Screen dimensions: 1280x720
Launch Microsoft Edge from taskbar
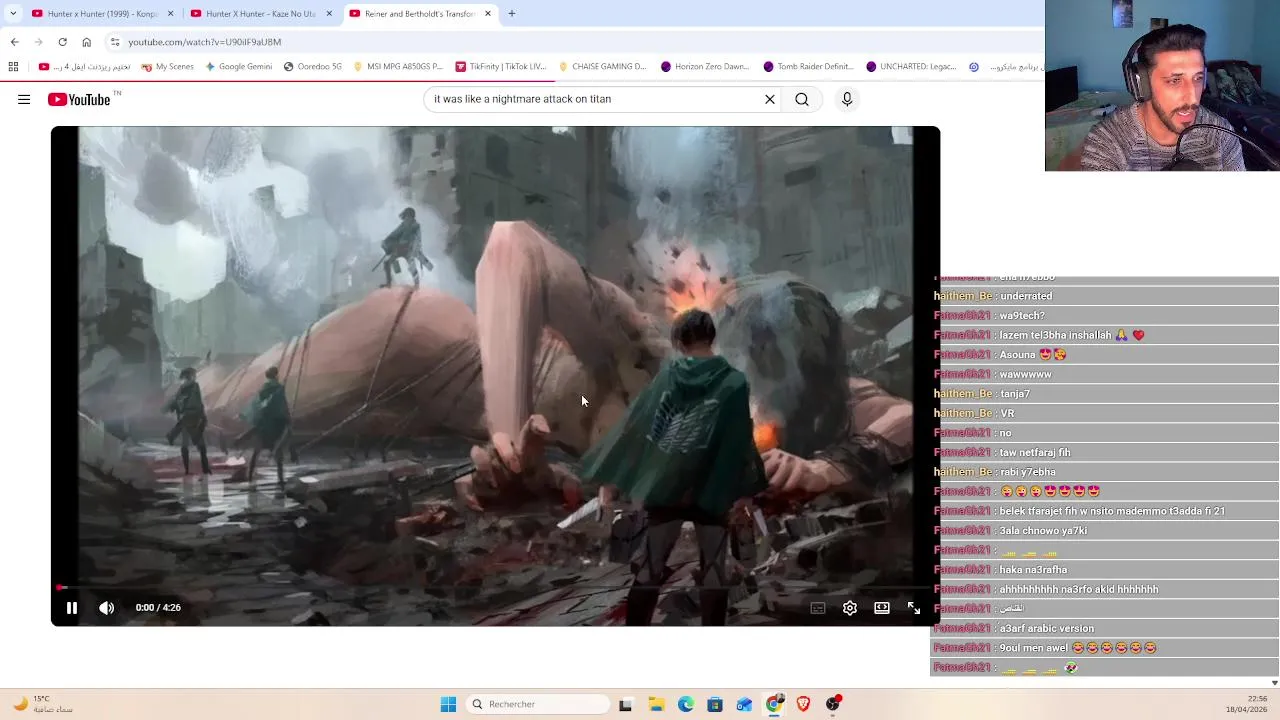tap(685, 704)
